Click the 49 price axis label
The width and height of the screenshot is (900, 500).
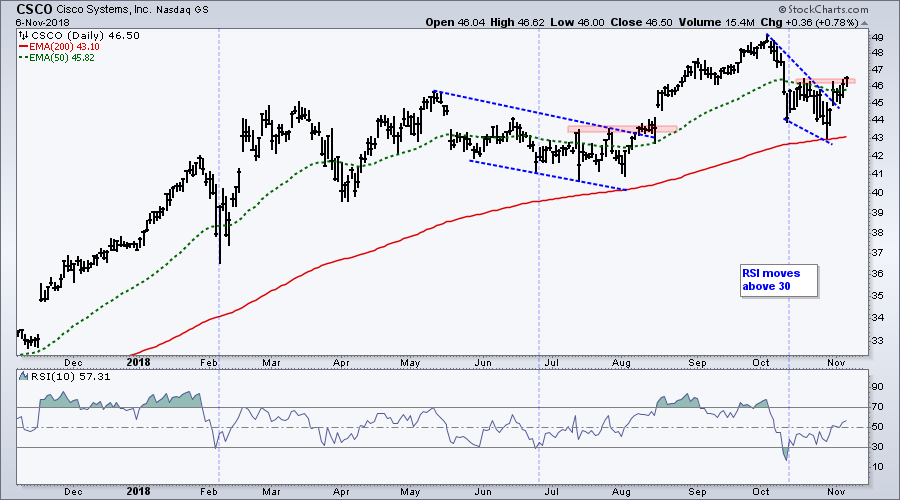point(878,38)
